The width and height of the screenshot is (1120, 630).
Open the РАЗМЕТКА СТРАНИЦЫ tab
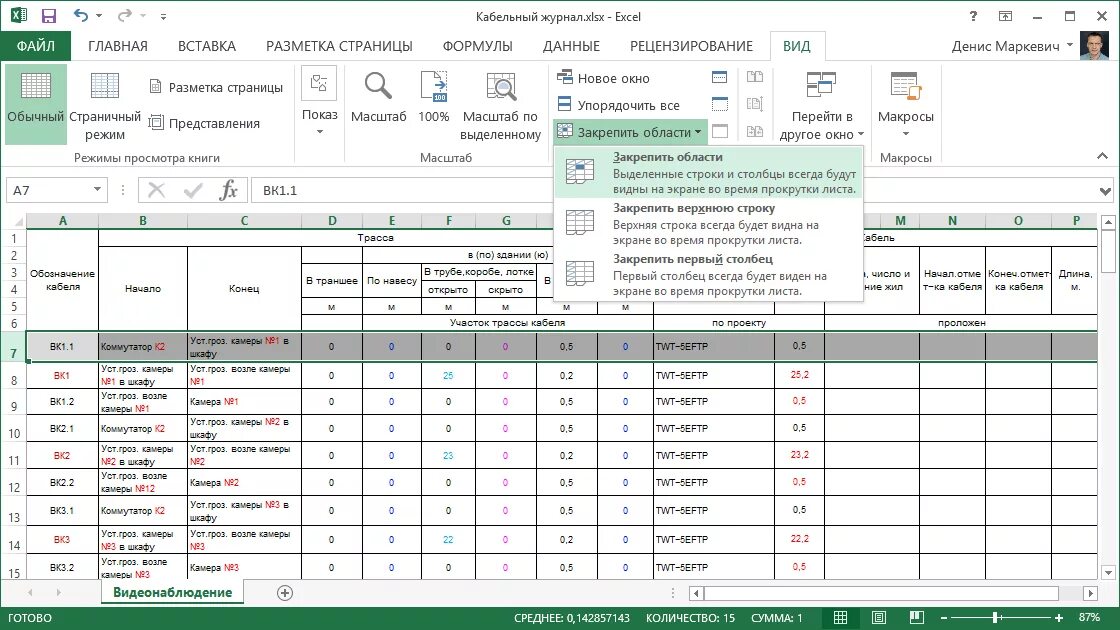[339, 46]
